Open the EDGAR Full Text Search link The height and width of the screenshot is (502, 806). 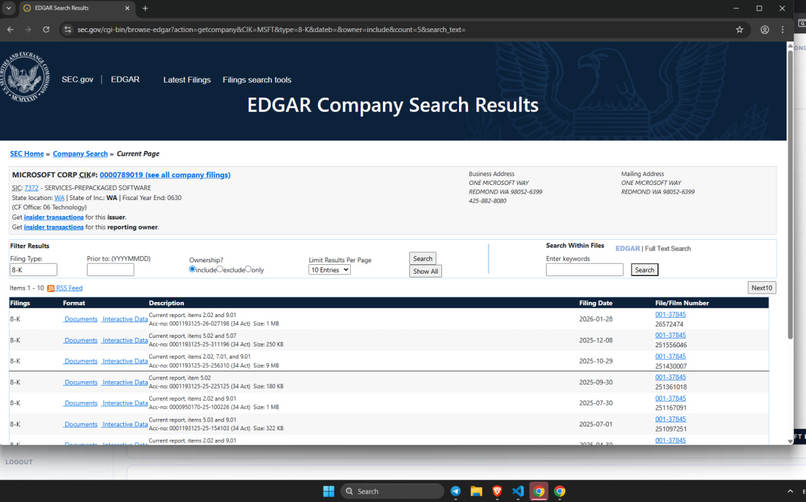668,249
